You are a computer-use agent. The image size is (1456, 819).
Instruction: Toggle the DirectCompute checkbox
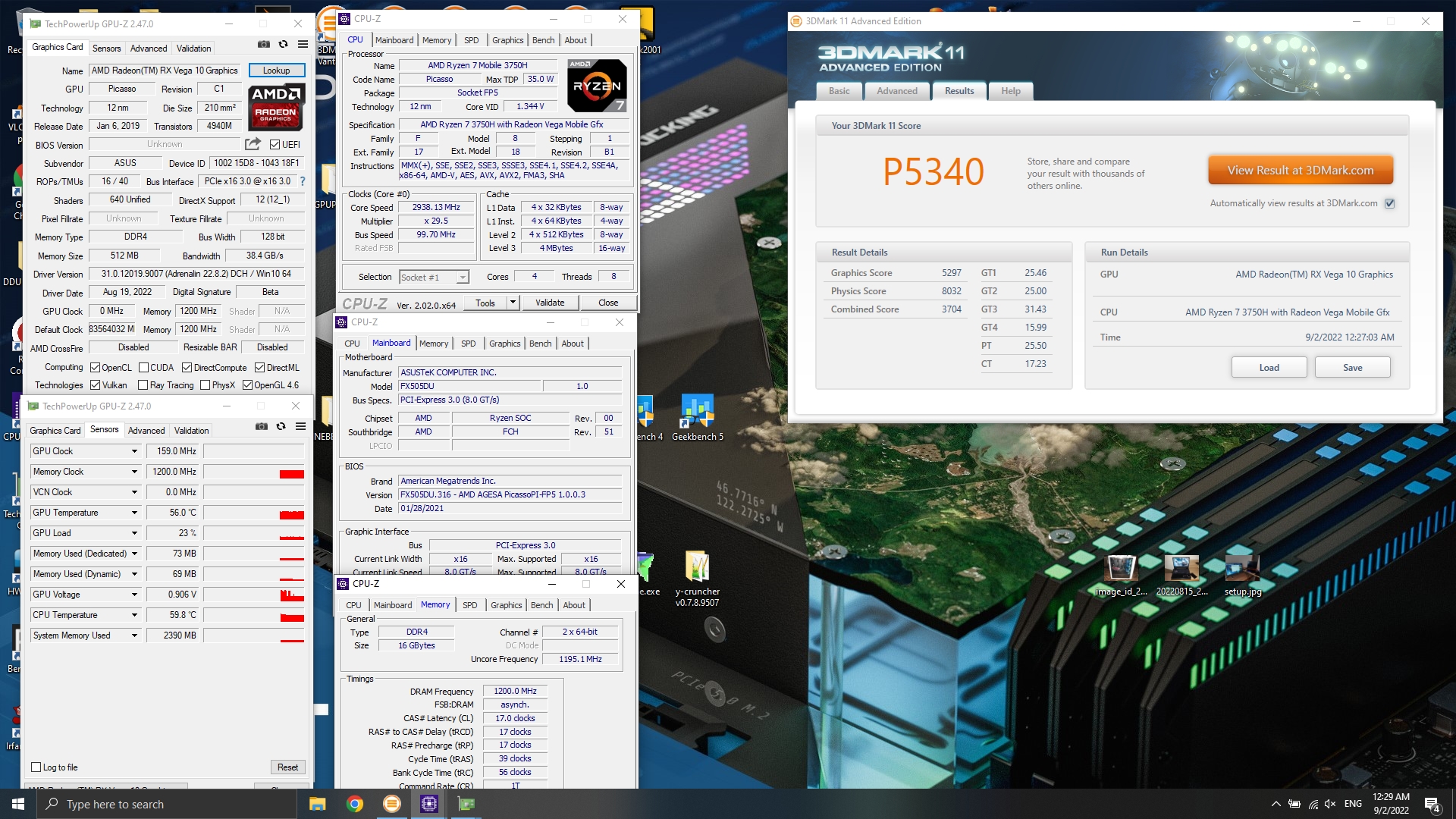click(x=187, y=368)
